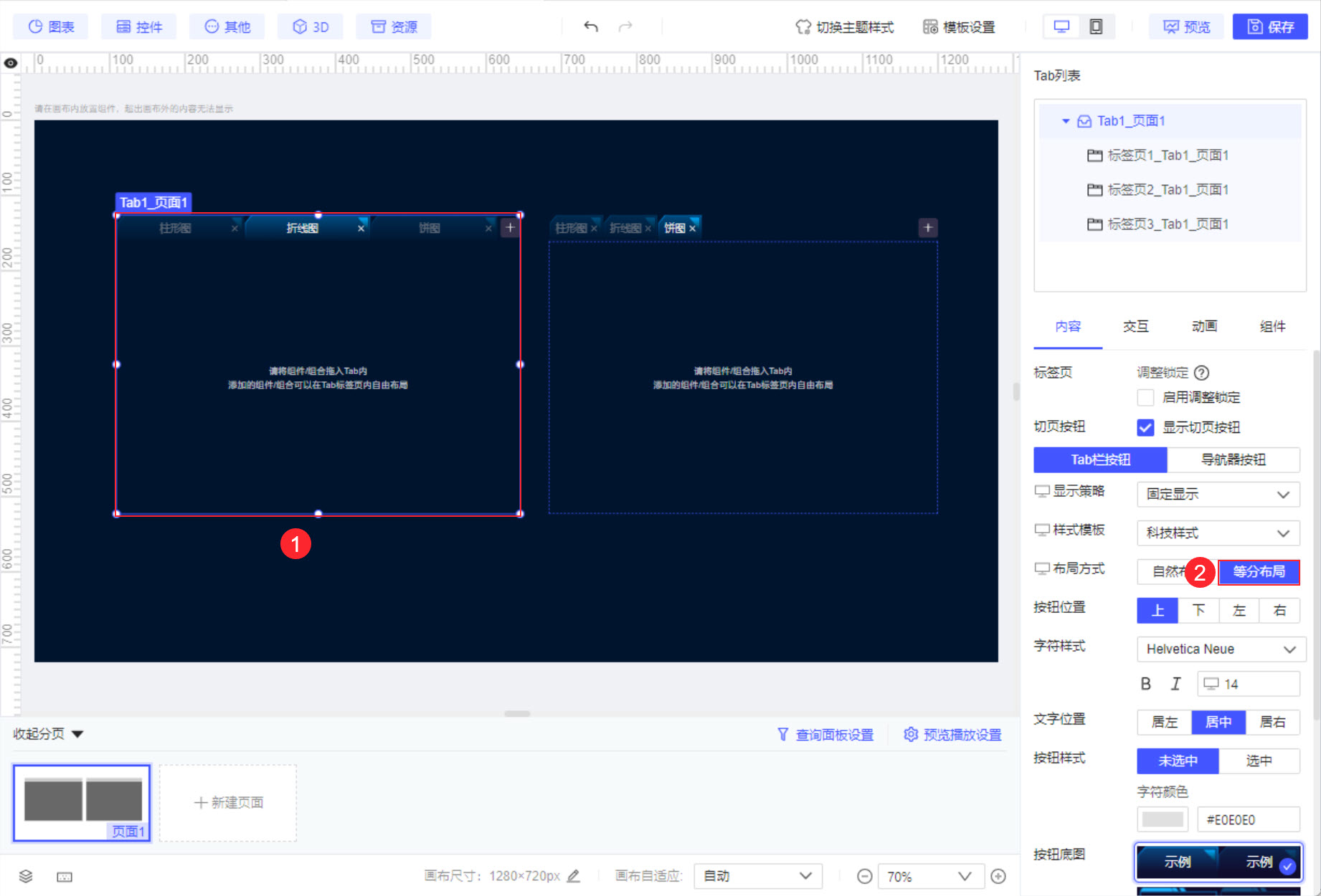Close the 饼图 tab in the right Tab component
Viewport: 1321px width, 896px height.
692,229
